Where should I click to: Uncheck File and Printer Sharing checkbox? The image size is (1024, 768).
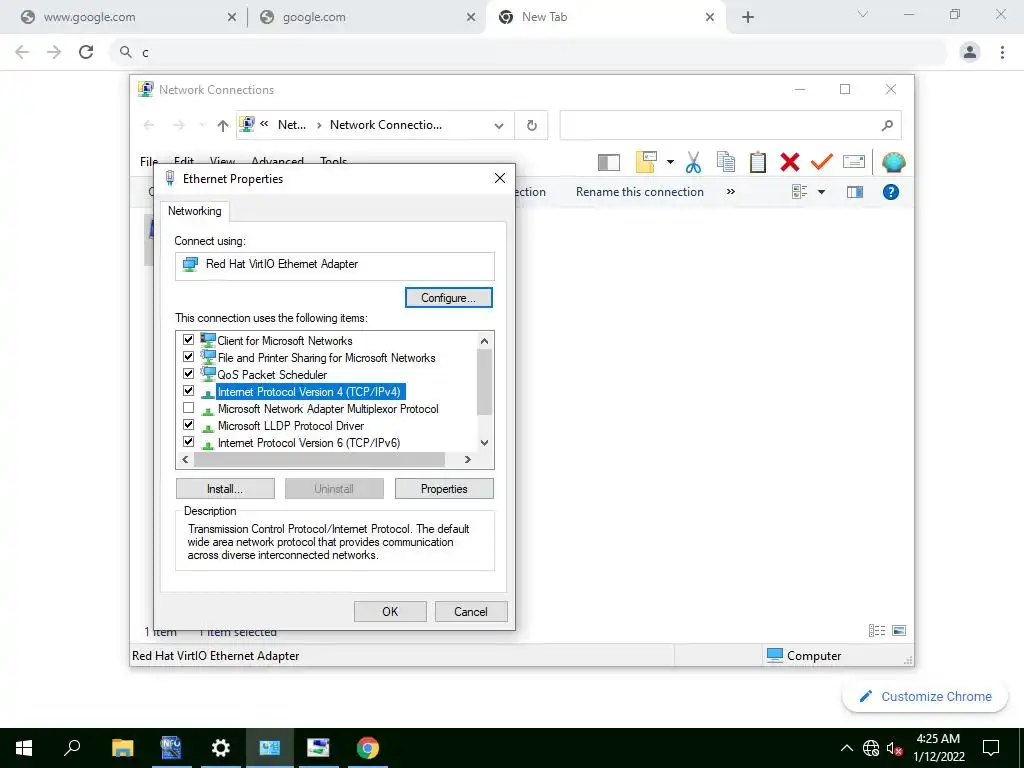pyautogui.click(x=189, y=357)
